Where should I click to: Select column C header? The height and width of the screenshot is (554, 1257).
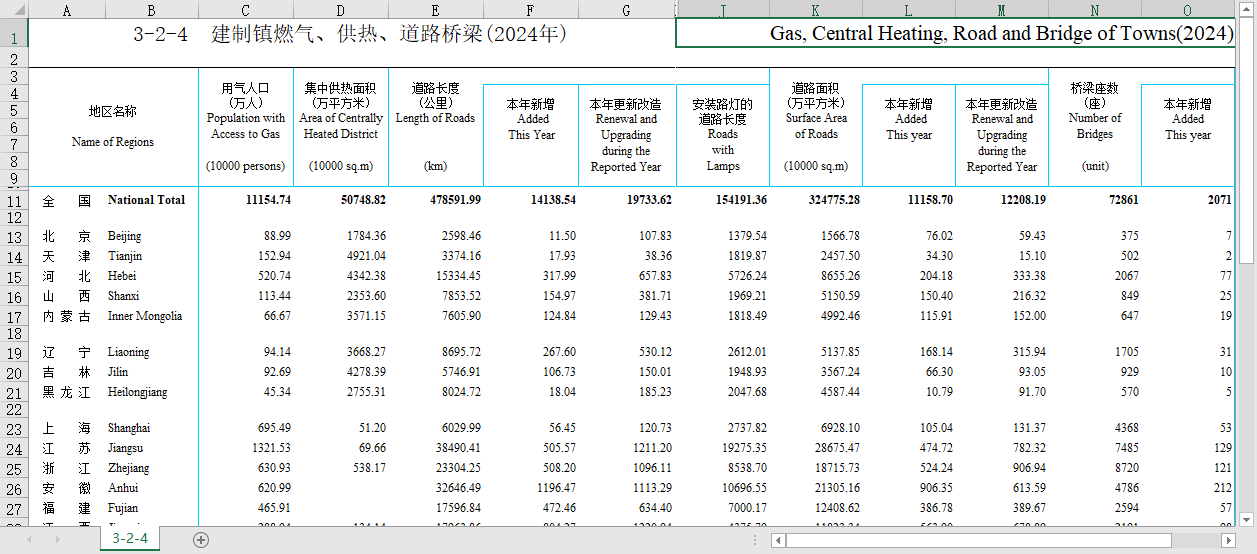(x=245, y=10)
